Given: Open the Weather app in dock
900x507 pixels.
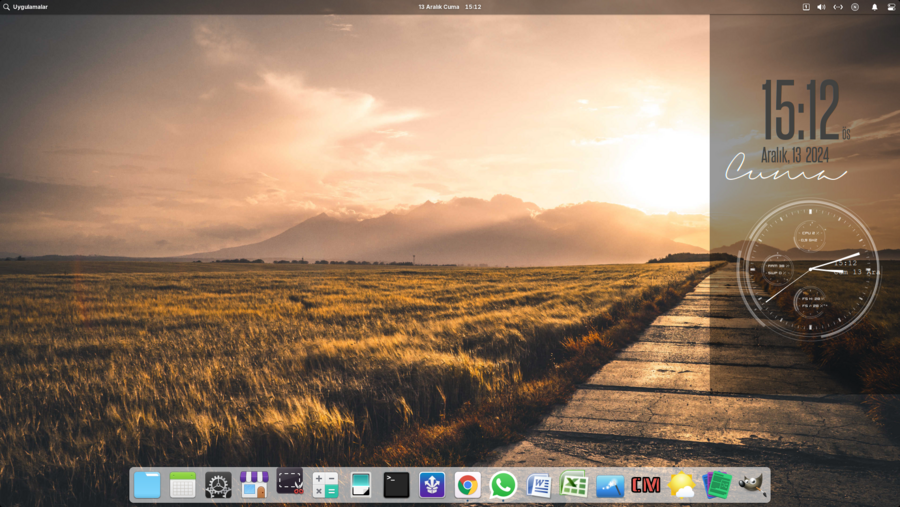Looking at the screenshot, I should (682, 485).
